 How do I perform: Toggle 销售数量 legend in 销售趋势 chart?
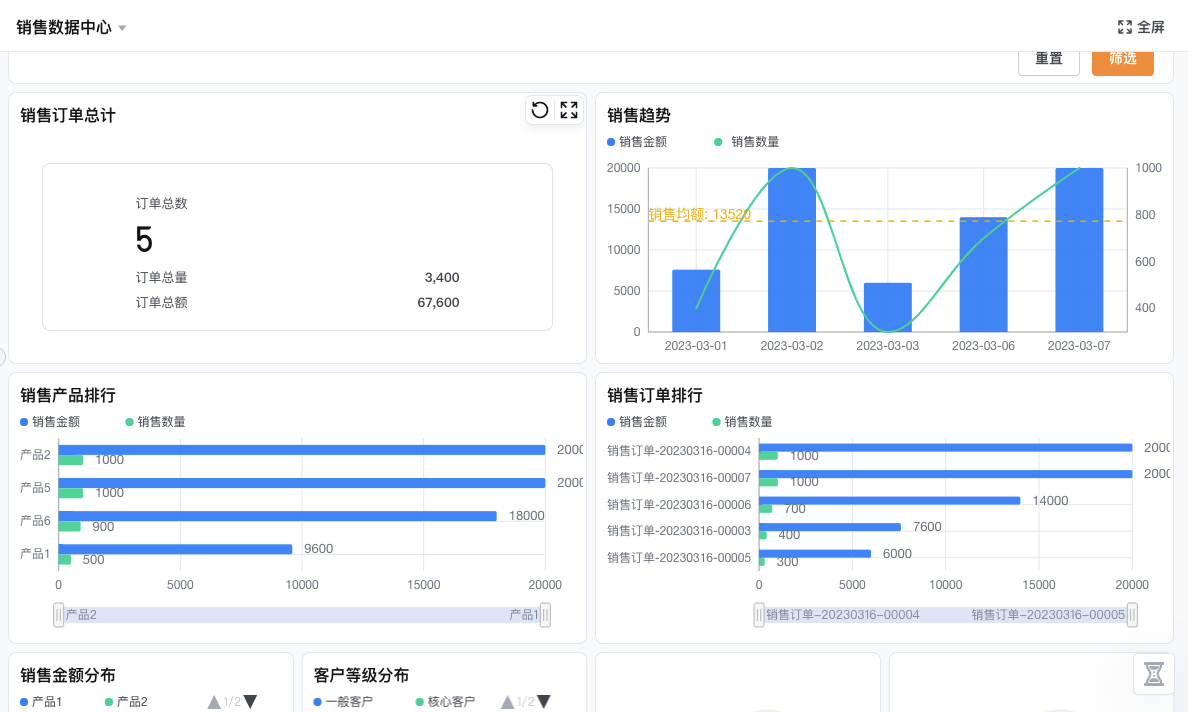point(746,142)
